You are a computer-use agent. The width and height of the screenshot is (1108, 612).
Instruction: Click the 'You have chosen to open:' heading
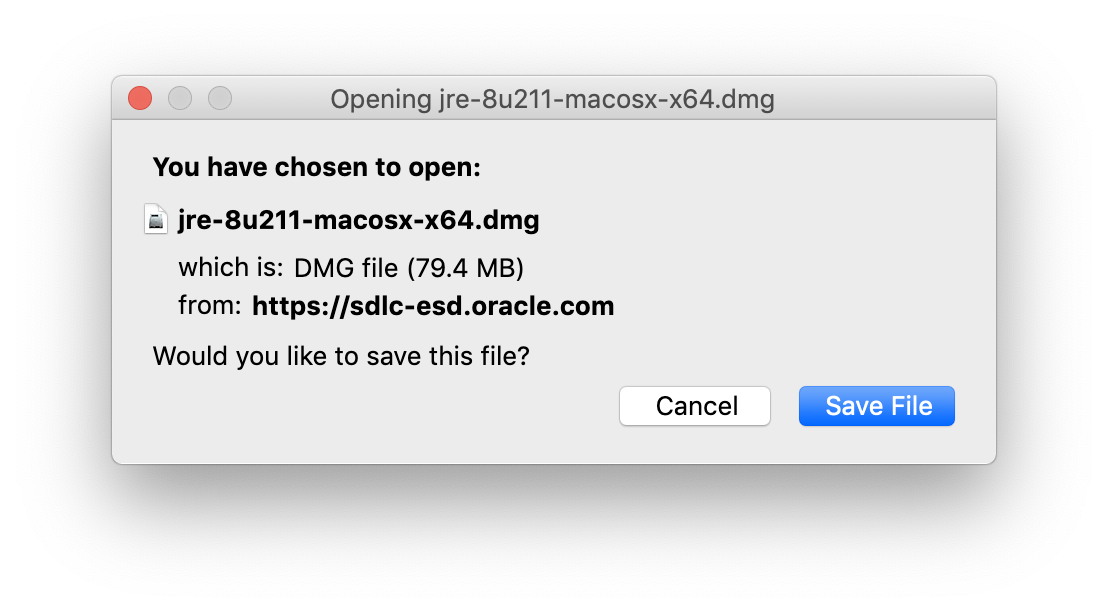(317, 167)
